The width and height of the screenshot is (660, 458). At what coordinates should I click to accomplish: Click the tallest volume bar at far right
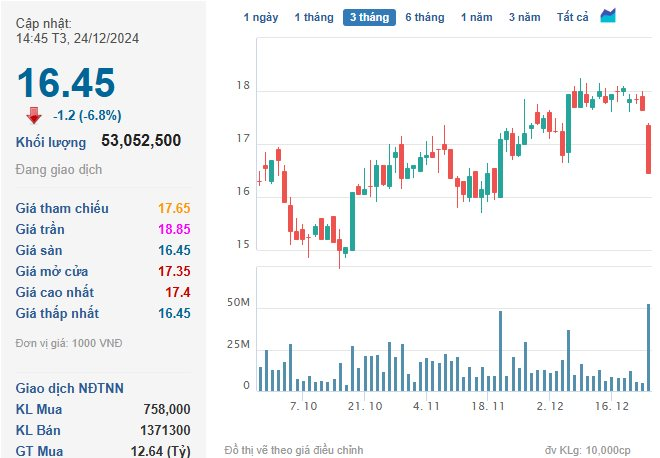click(649, 347)
